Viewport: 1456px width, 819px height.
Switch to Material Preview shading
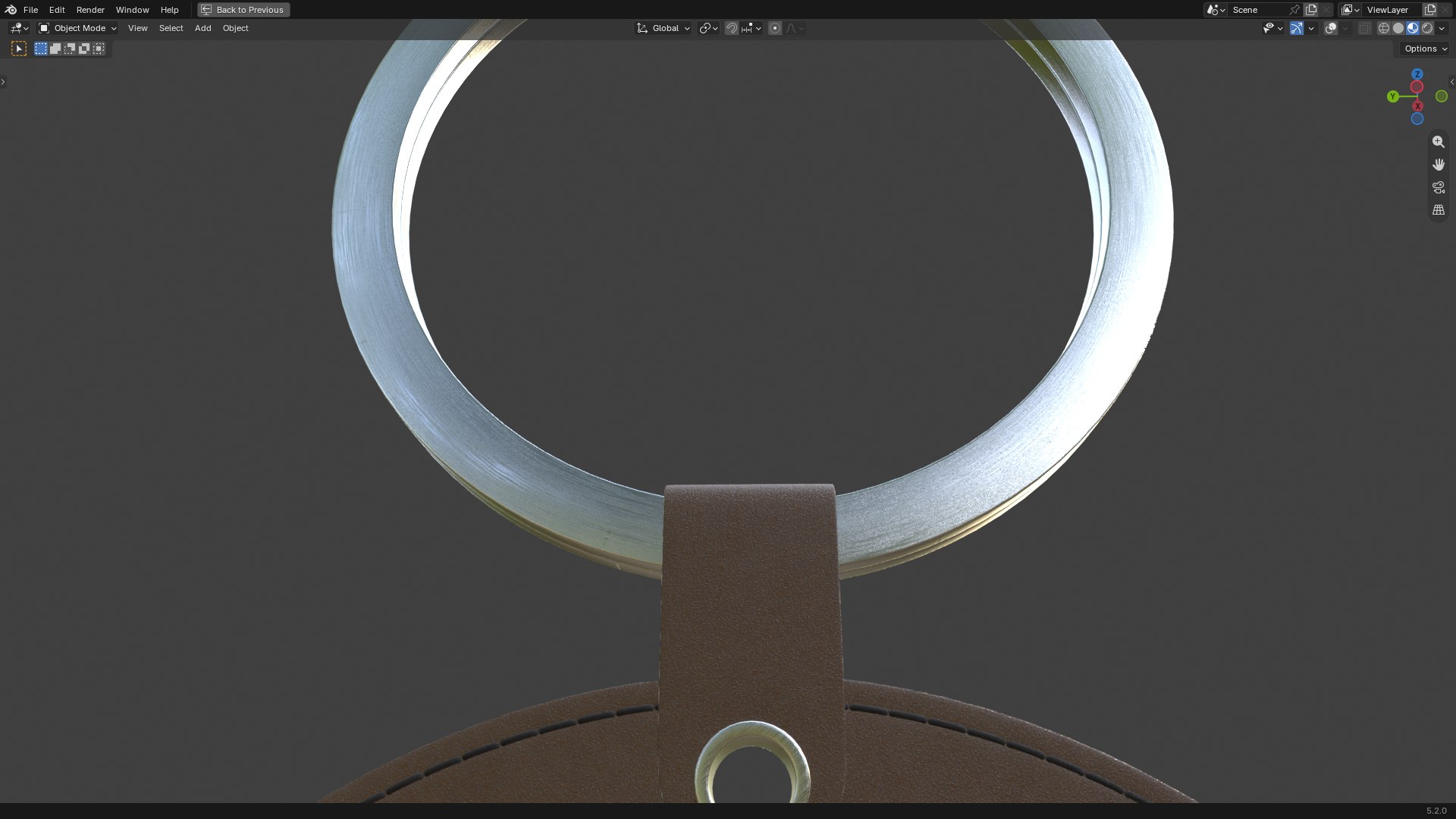click(x=1413, y=28)
